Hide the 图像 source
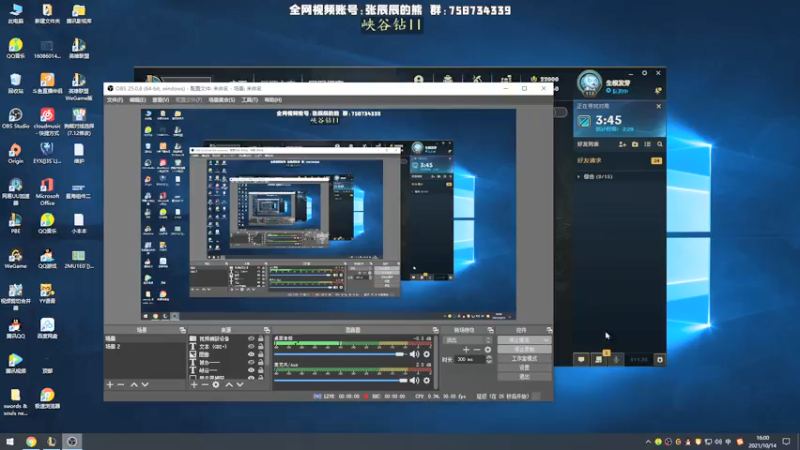Viewport: 800px width, 450px height. (x=251, y=354)
